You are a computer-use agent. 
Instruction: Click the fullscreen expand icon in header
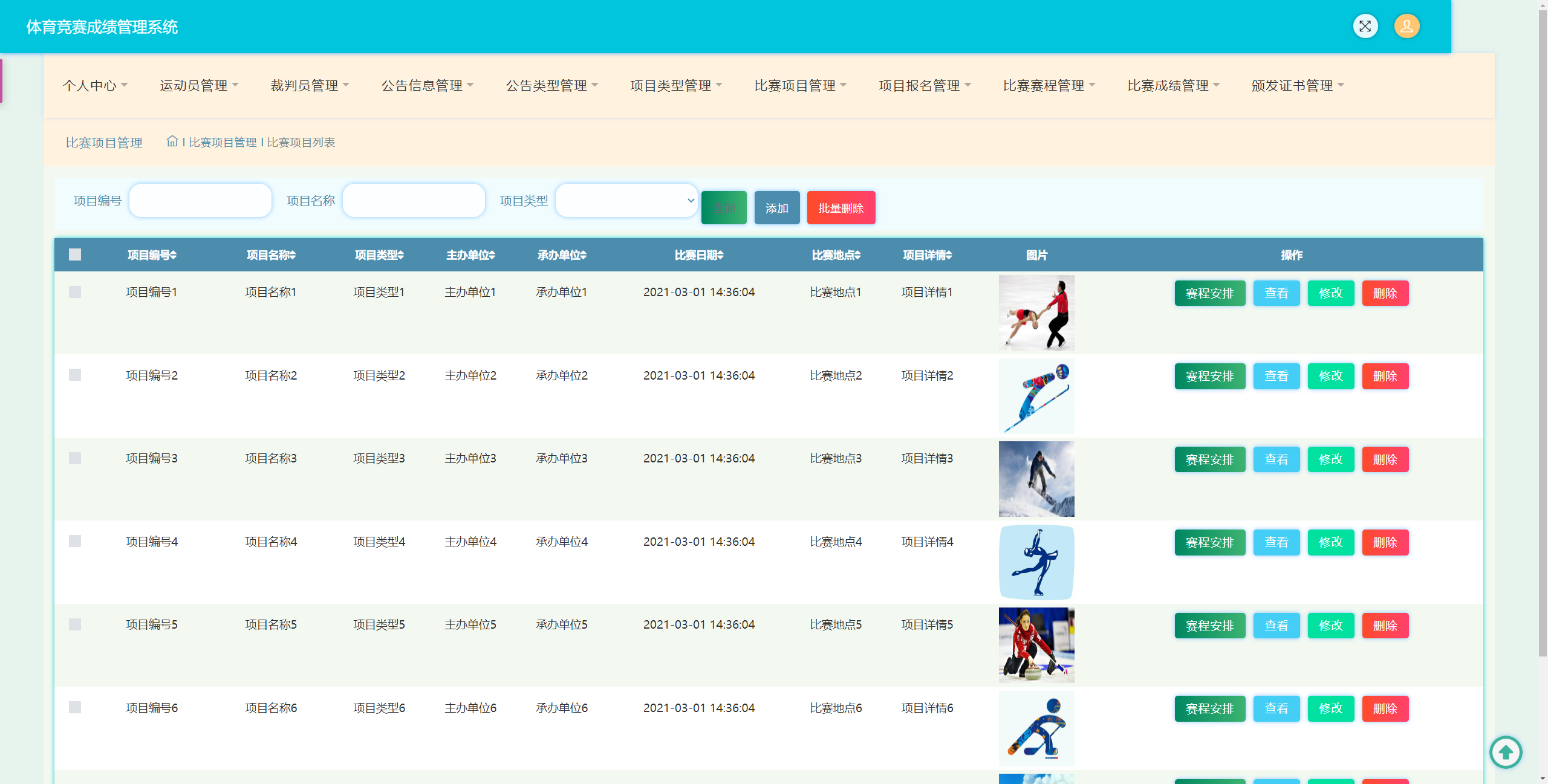(1365, 26)
